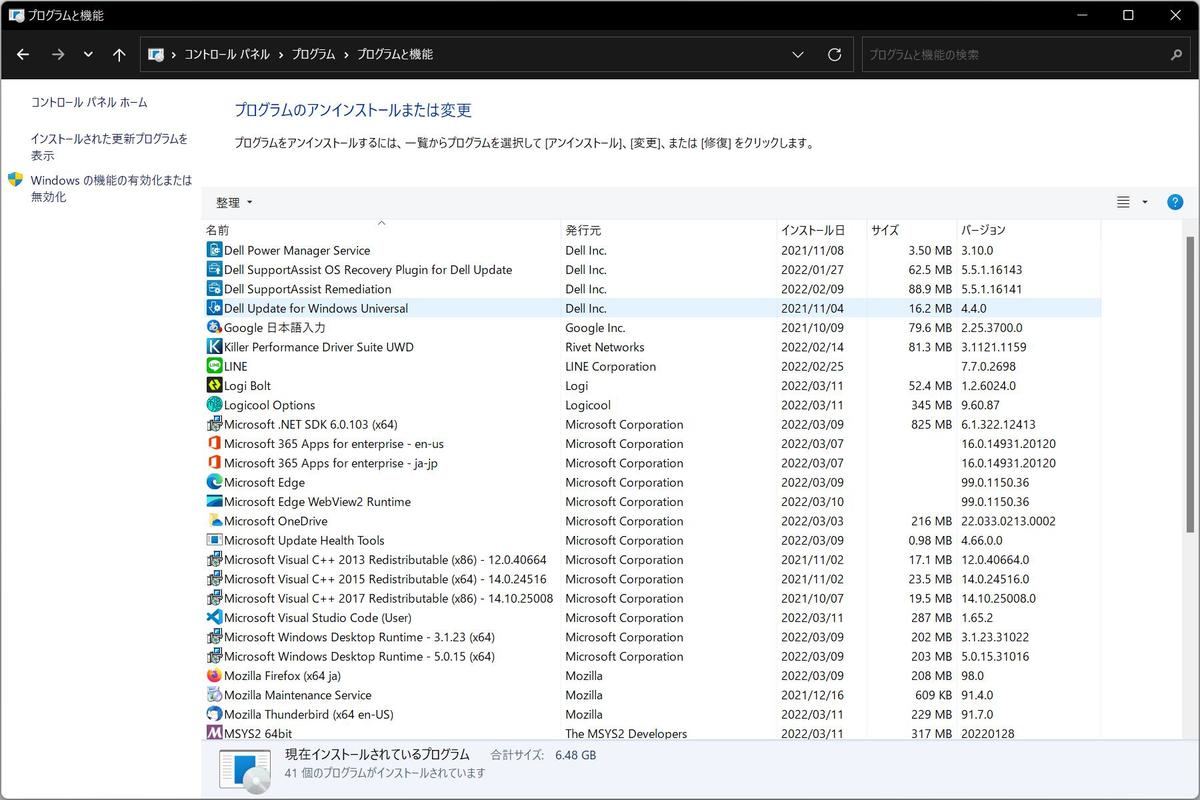The image size is (1200, 800).
Task: Select the Logicool Options icon
Action: pyautogui.click(x=214, y=405)
